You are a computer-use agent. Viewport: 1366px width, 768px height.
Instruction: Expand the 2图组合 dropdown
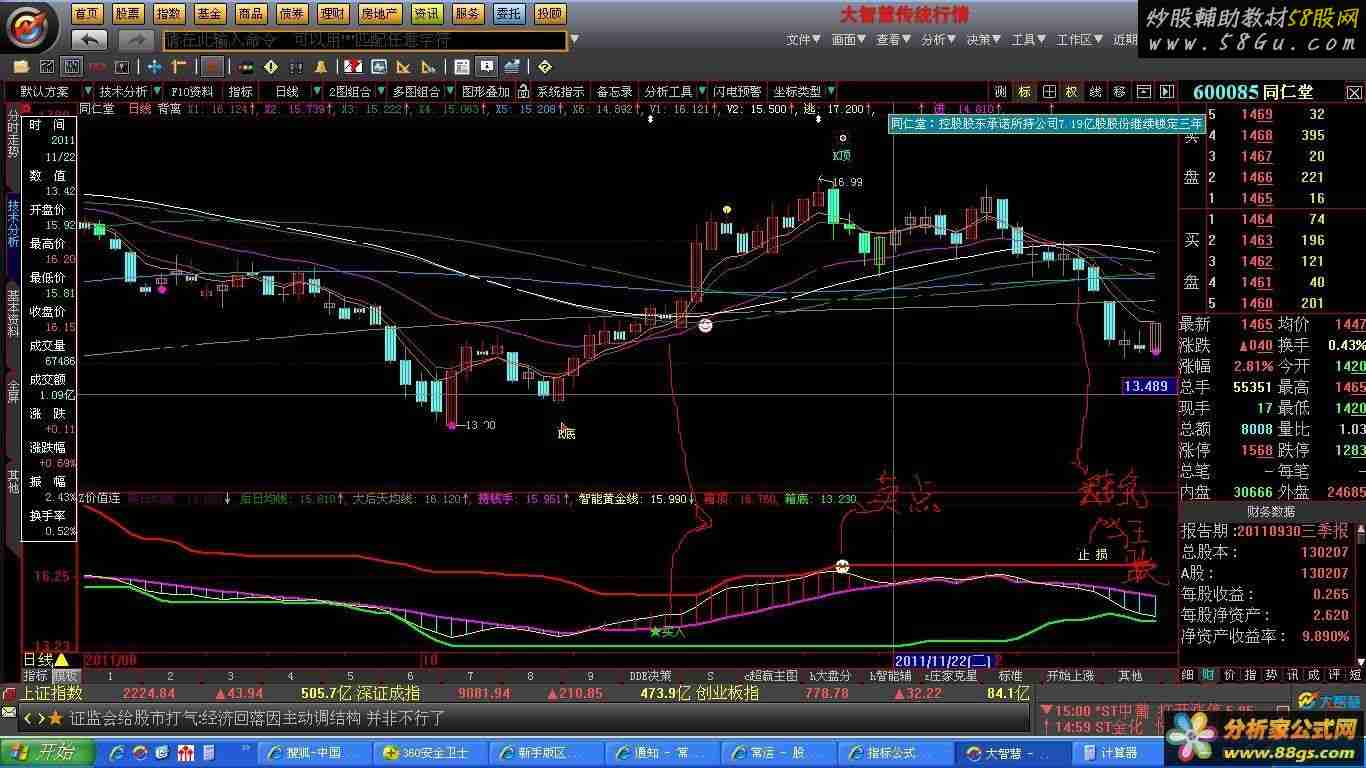point(381,91)
